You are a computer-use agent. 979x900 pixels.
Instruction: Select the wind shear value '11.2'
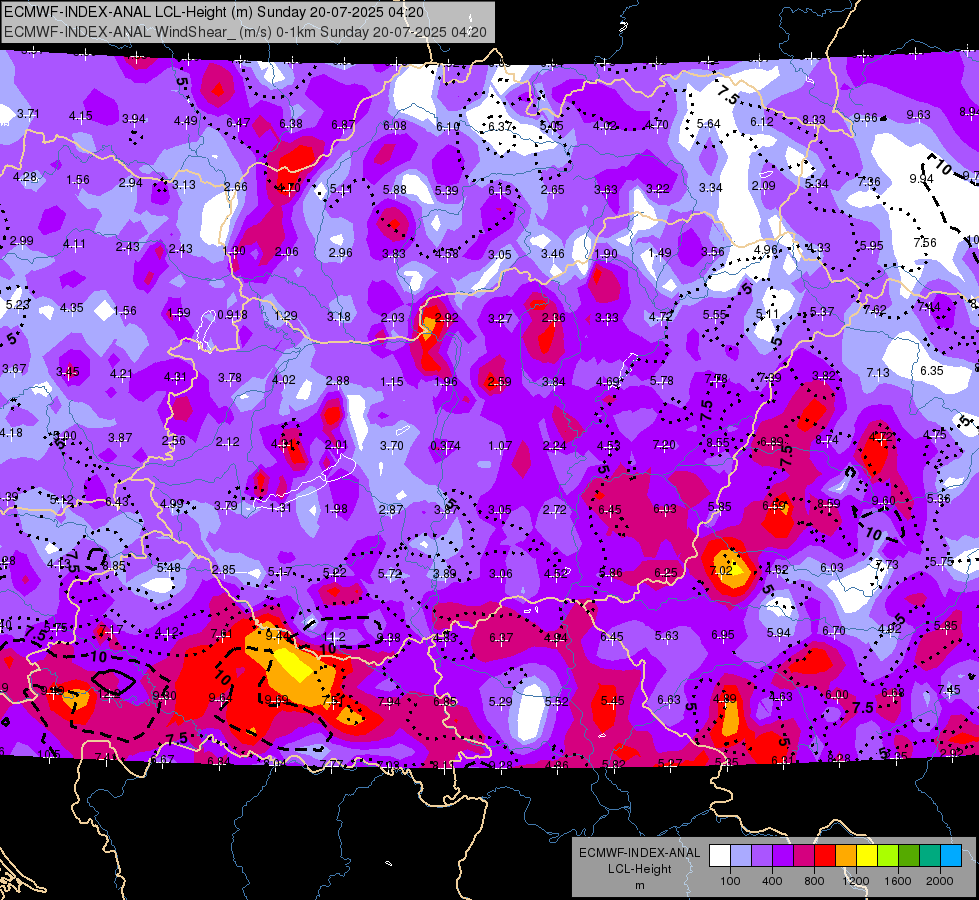334,636
